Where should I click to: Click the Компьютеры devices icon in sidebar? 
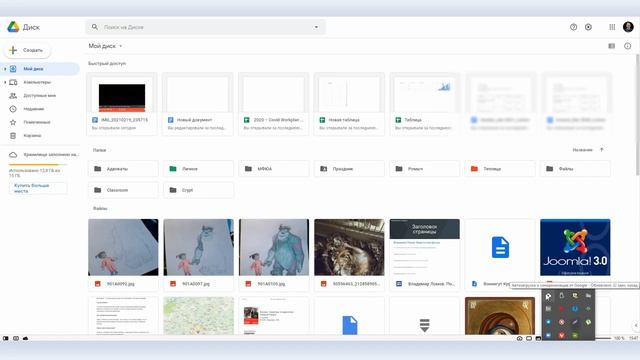13,82
